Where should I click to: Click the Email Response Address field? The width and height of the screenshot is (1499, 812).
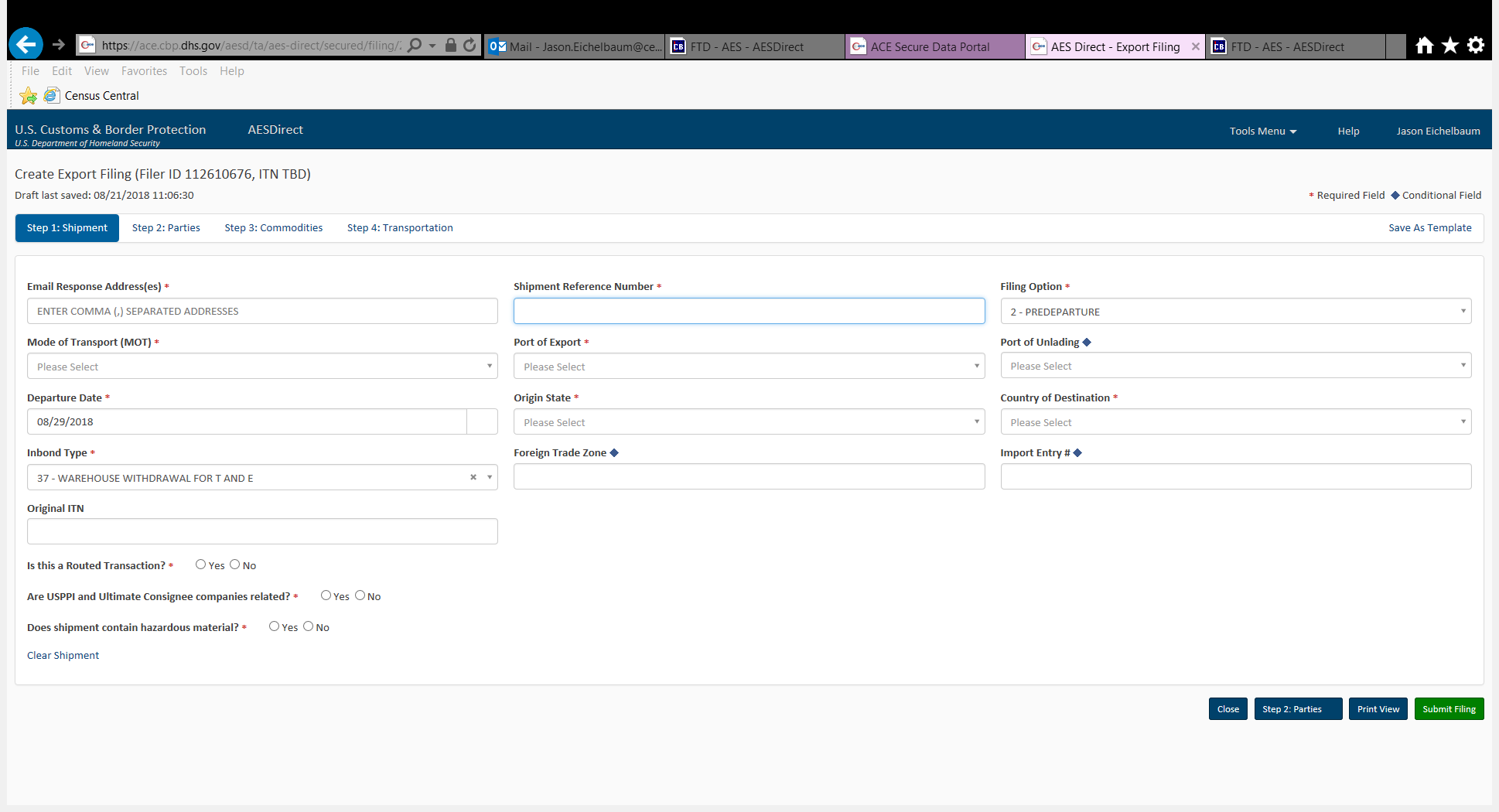[262, 312]
